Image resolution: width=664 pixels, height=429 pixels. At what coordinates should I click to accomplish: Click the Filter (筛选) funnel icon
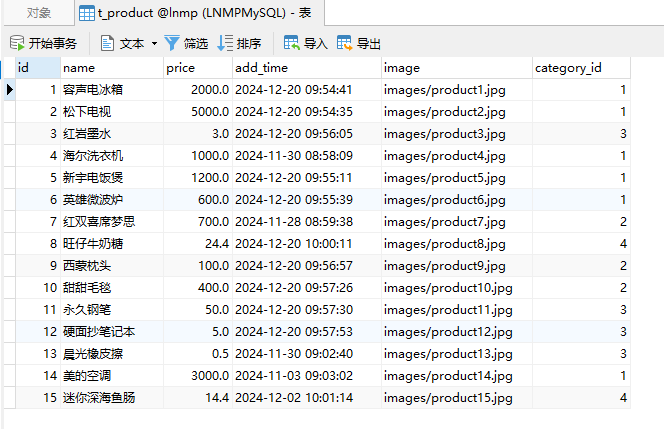(172, 43)
